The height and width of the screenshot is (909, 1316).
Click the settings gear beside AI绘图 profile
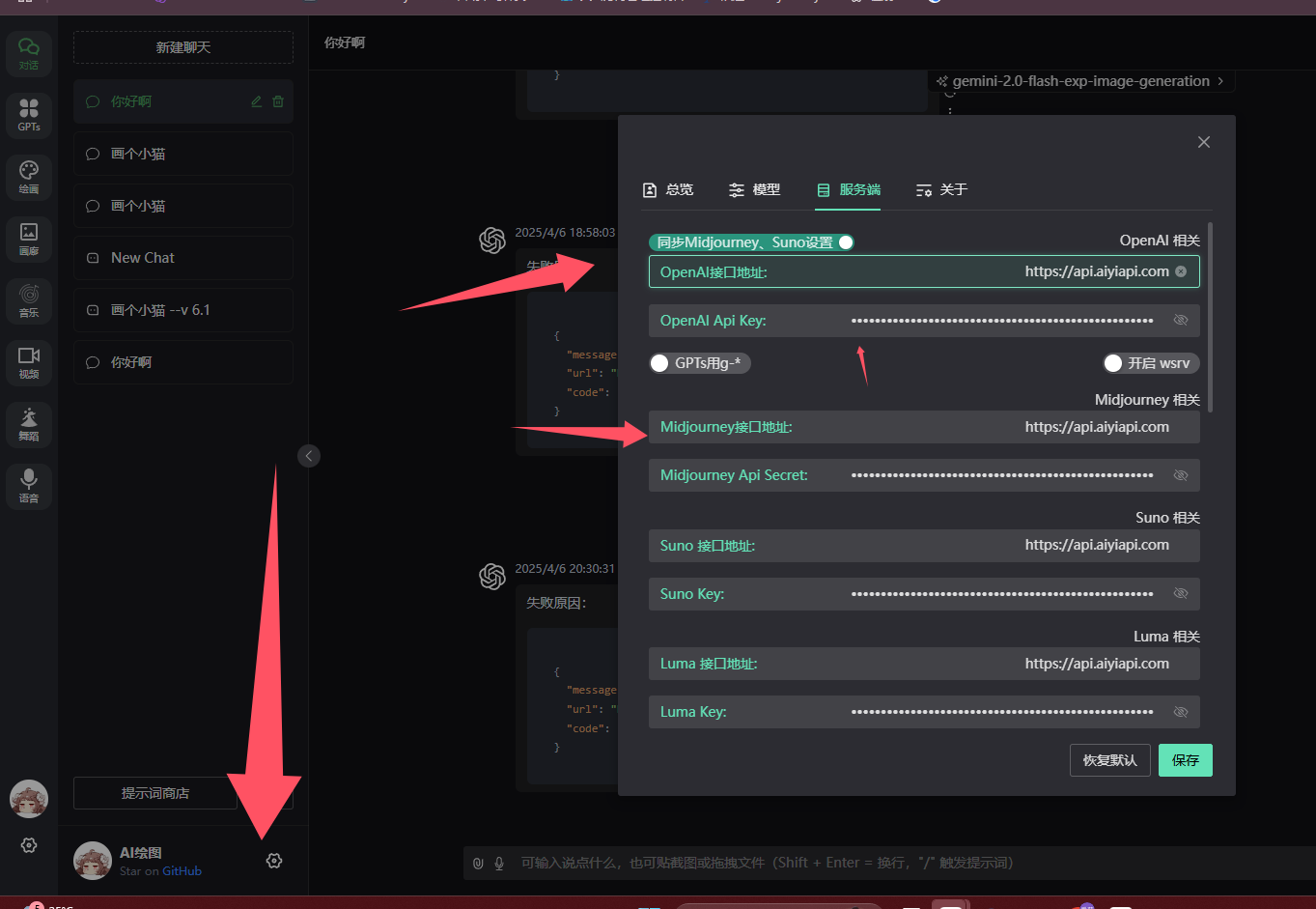click(x=274, y=861)
